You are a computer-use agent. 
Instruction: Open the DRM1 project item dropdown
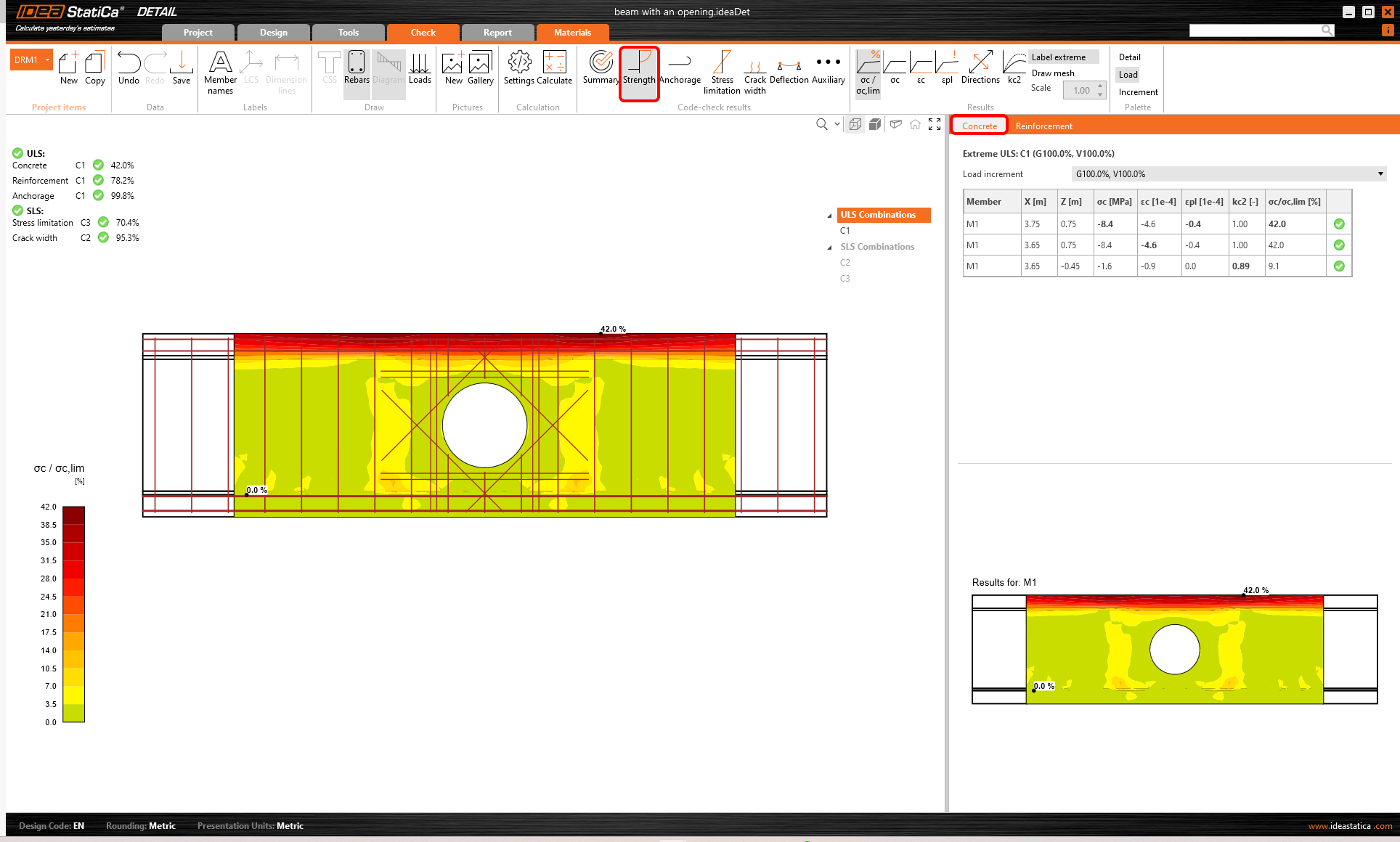pos(48,60)
